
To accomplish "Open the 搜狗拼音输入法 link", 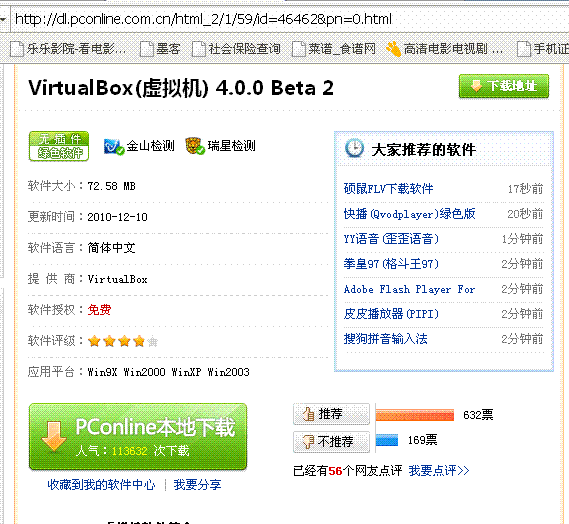I will click(x=385, y=339).
